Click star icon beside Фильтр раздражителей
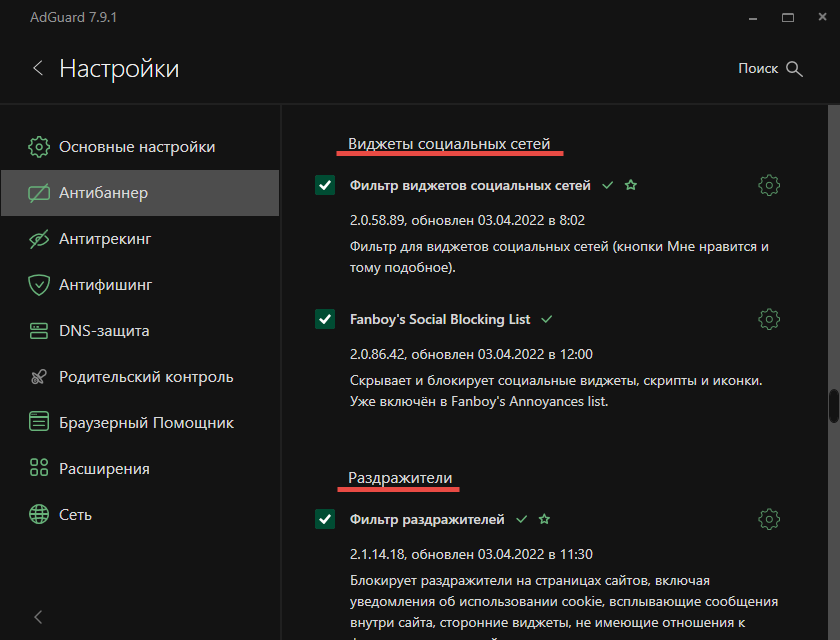Viewport: 840px width, 640px height. (x=544, y=519)
